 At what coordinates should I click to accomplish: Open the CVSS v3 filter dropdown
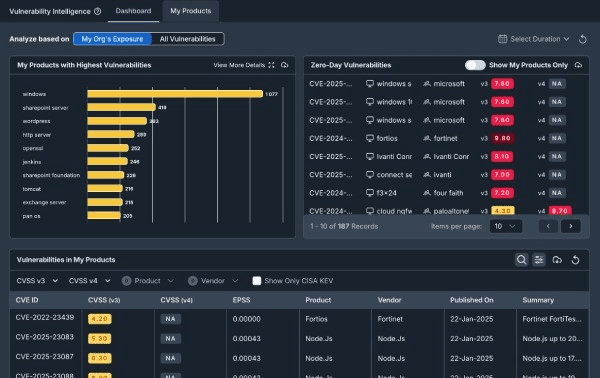click(37, 281)
